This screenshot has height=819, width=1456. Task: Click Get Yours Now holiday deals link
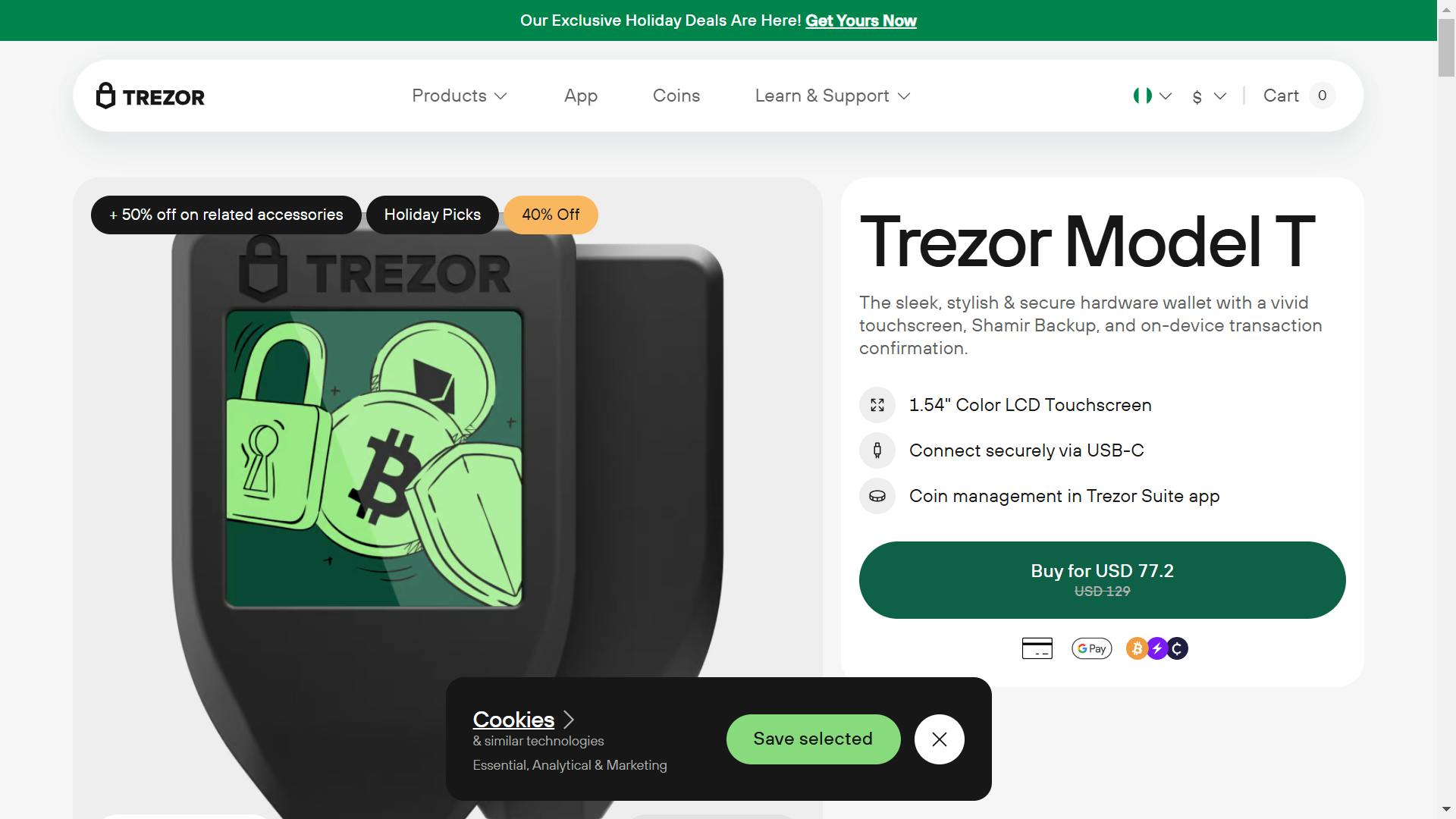coord(860,20)
